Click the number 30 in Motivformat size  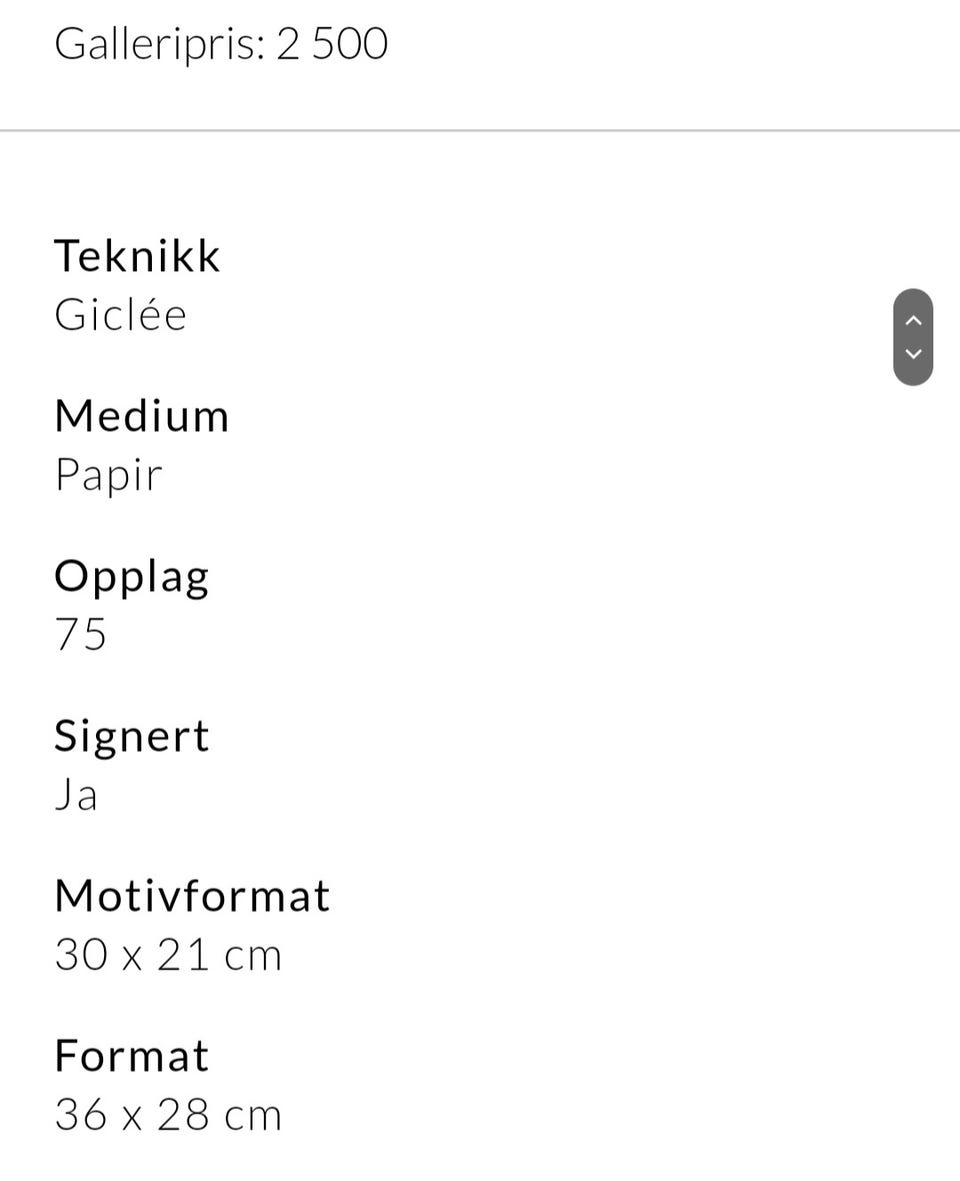(80, 956)
